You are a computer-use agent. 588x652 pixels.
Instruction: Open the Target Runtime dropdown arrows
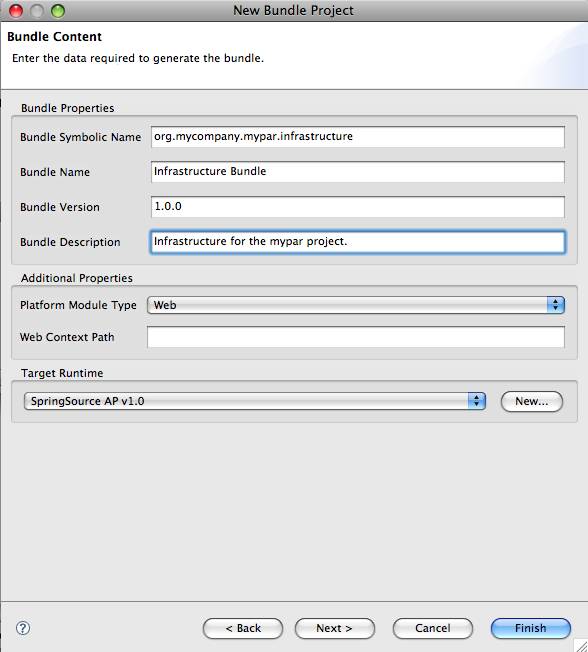(x=477, y=401)
